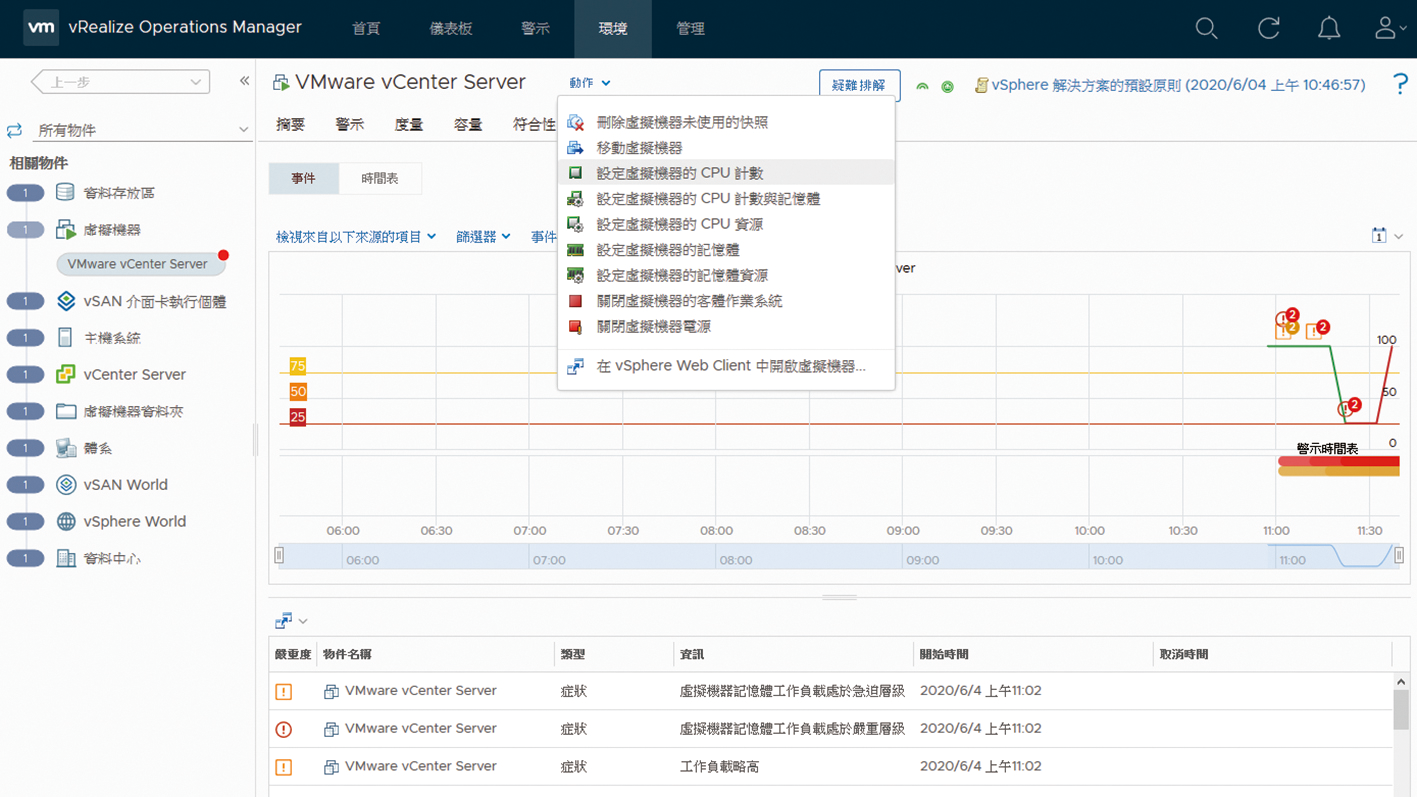Switch to the 首頁 top navigation tab
Image resolution: width=1417 pixels, height=797 pixels.
pyautogui.click(x=366, y=29)
